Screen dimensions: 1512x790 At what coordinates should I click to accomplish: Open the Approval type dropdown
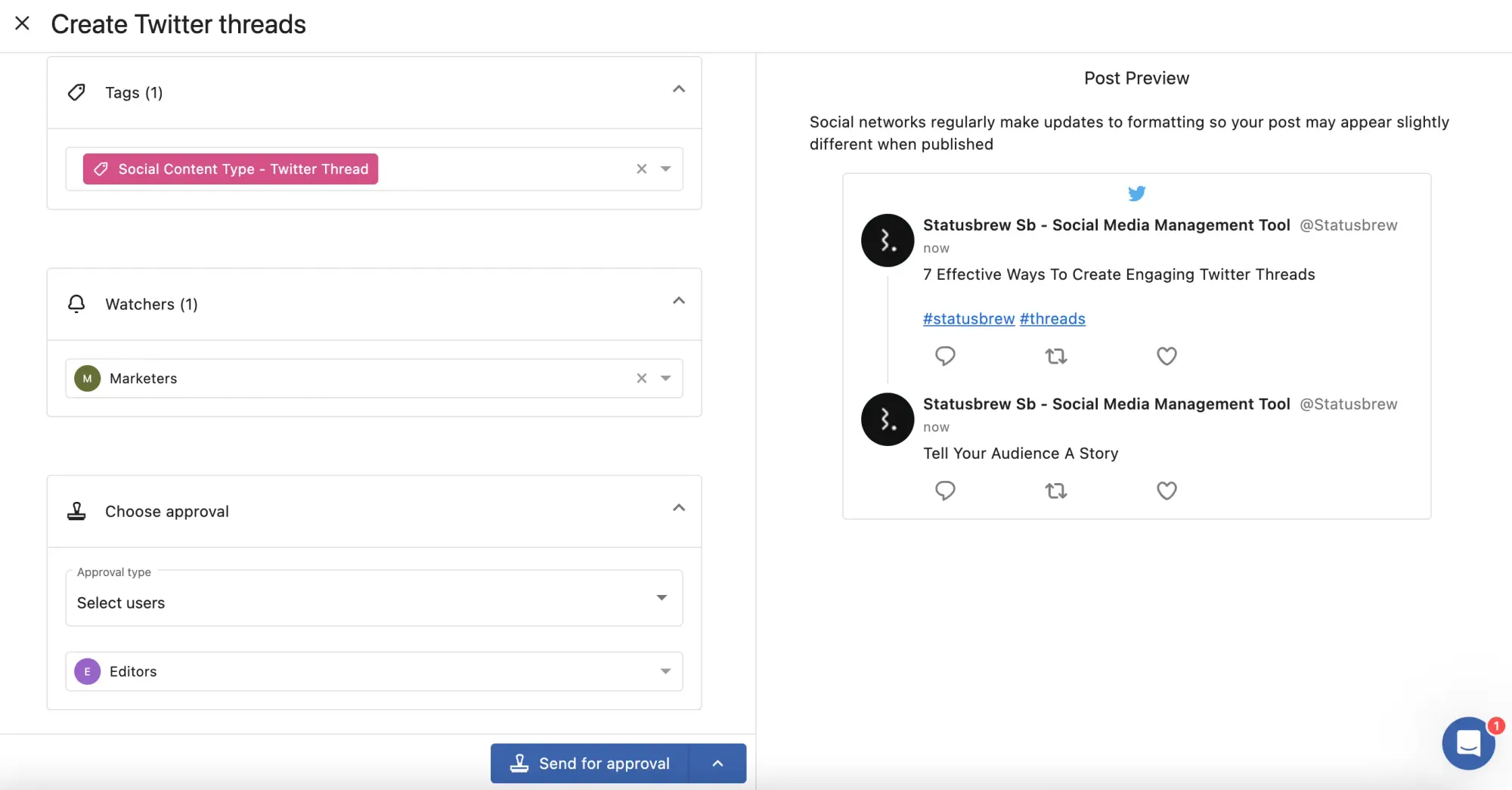(661, 598)
